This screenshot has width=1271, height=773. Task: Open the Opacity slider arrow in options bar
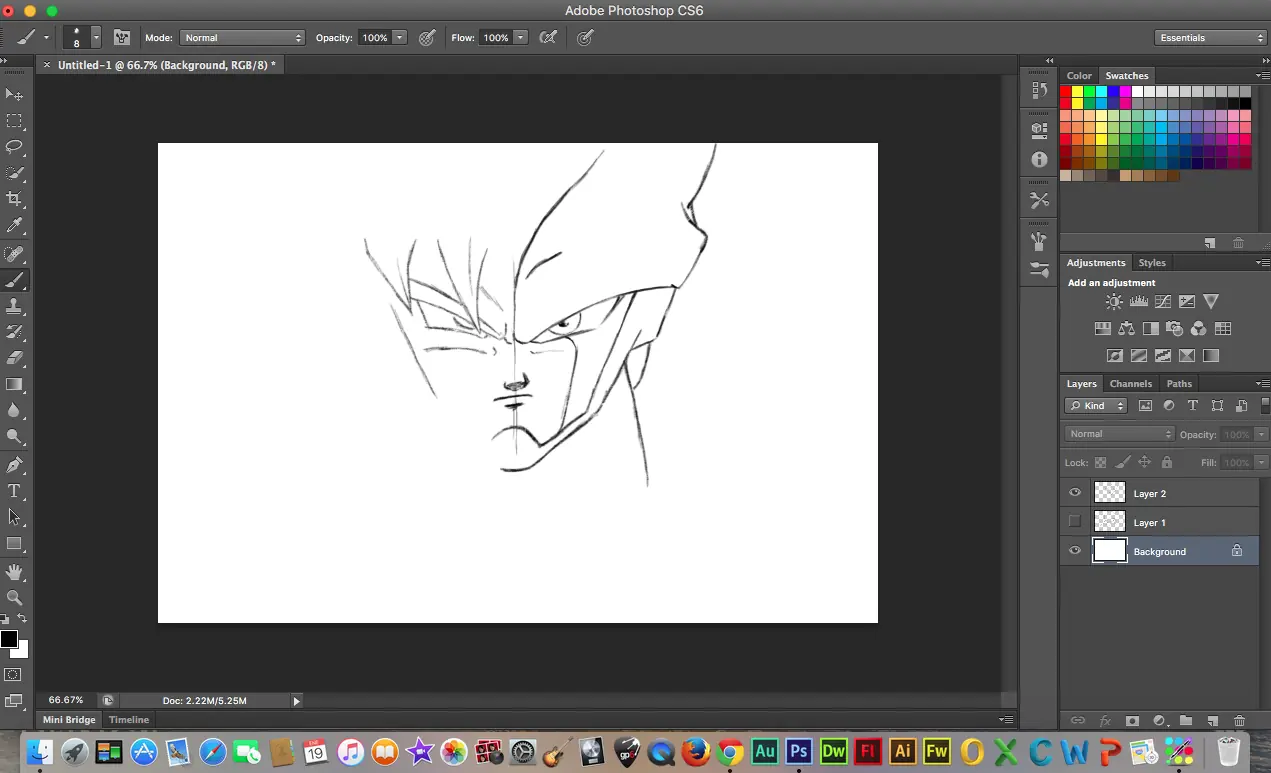(400, 38)
